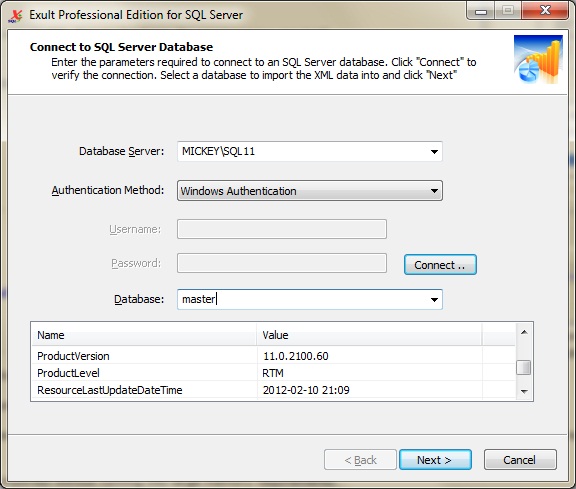Close the Exult wizard window
576x489 pixels.
pyautogui.click(x=545, y=11)
